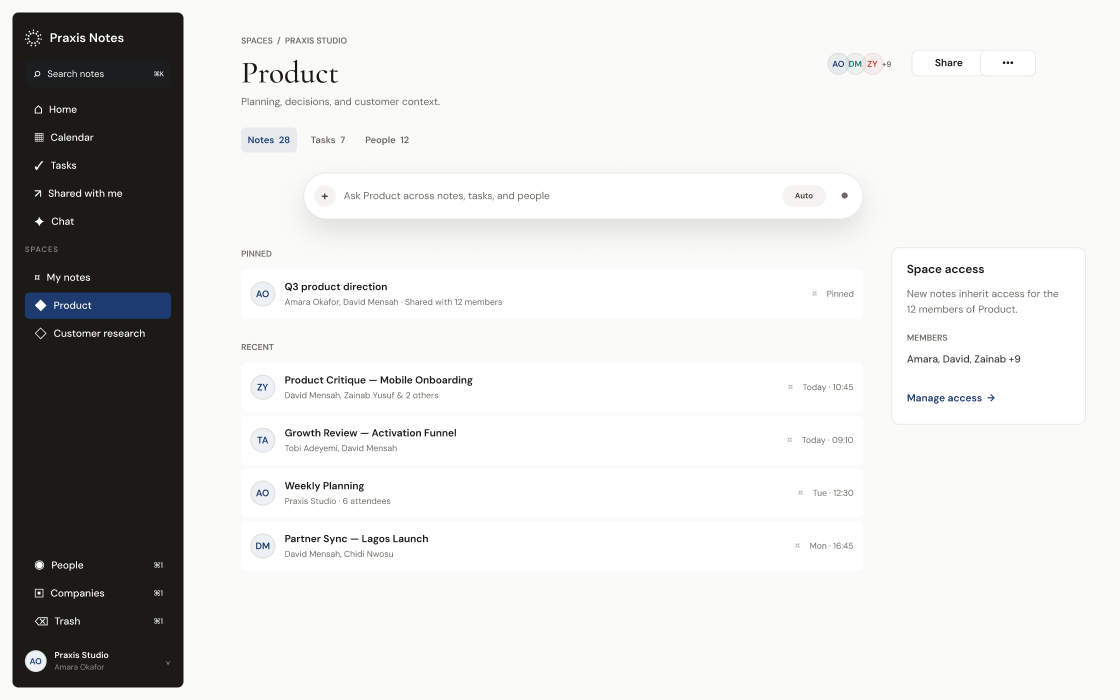Click the DM avatar in header

[x=855, y=64]
